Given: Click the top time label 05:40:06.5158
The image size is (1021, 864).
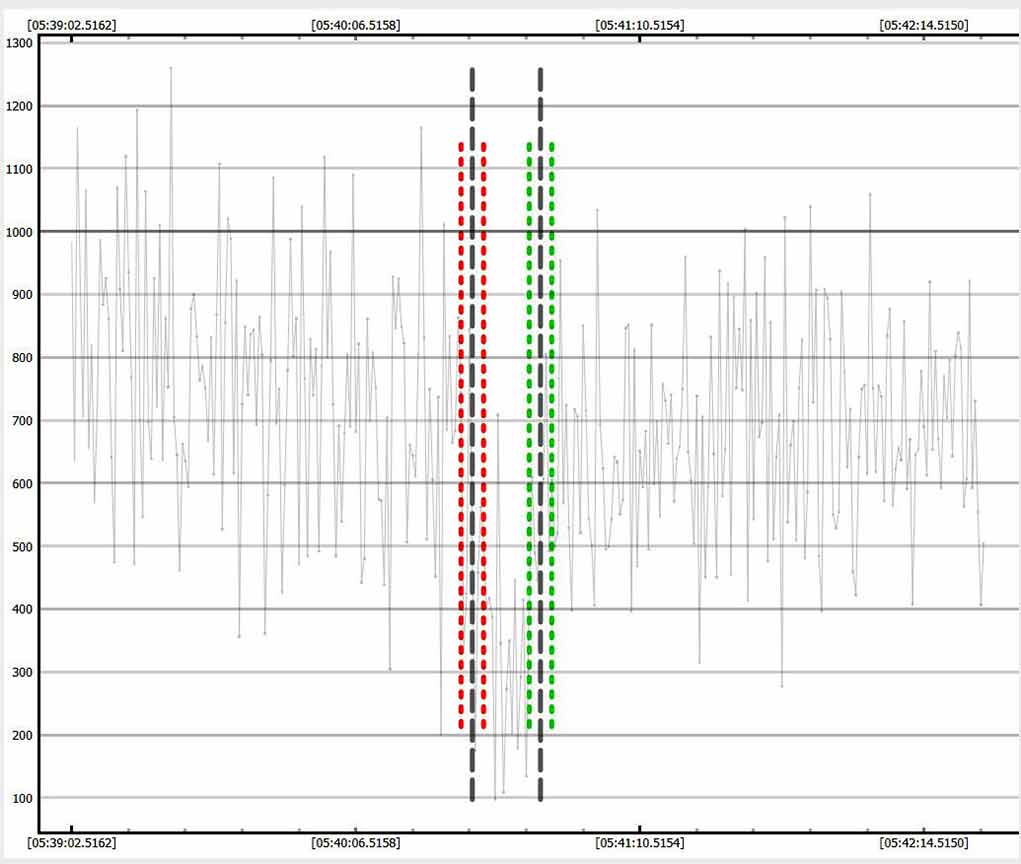Looking at the screenshot, I should pyautogui.click(x=356, y=25).
